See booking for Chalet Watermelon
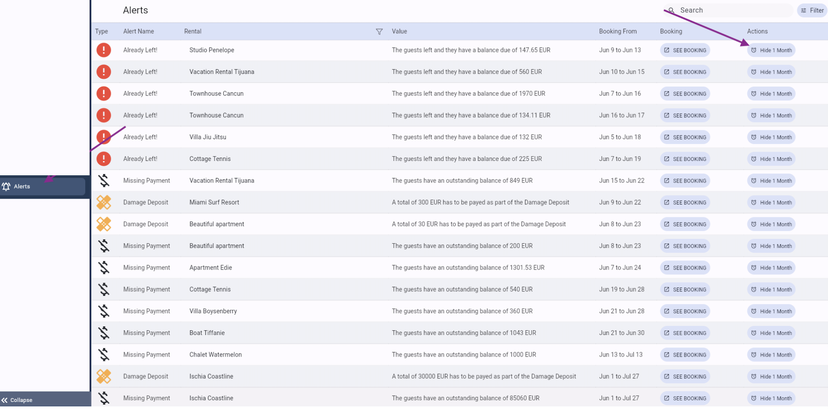The width and height of the screenshot is (828, 409). click(685, 355)
